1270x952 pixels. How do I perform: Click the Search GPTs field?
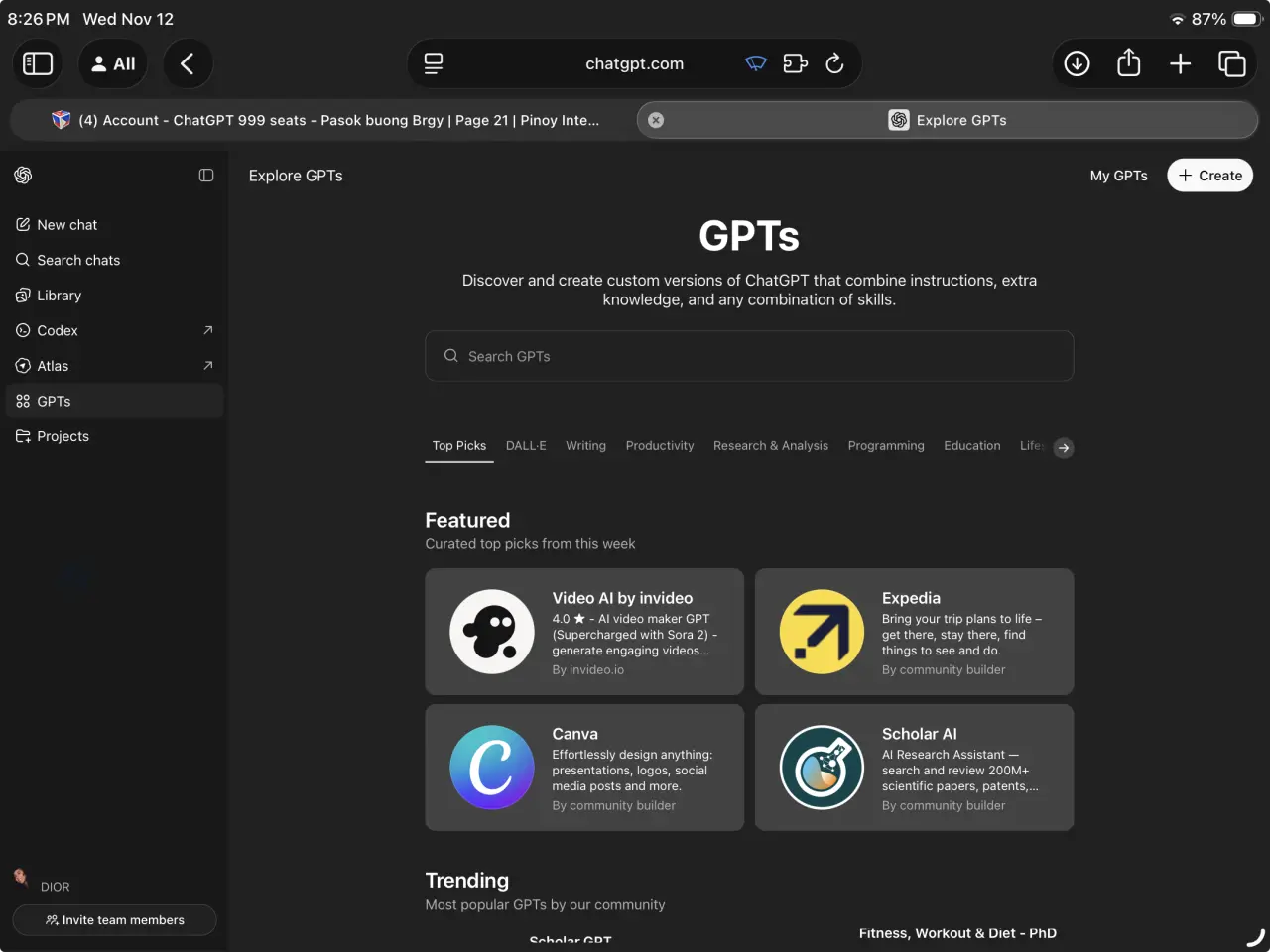tap(749, 356)
